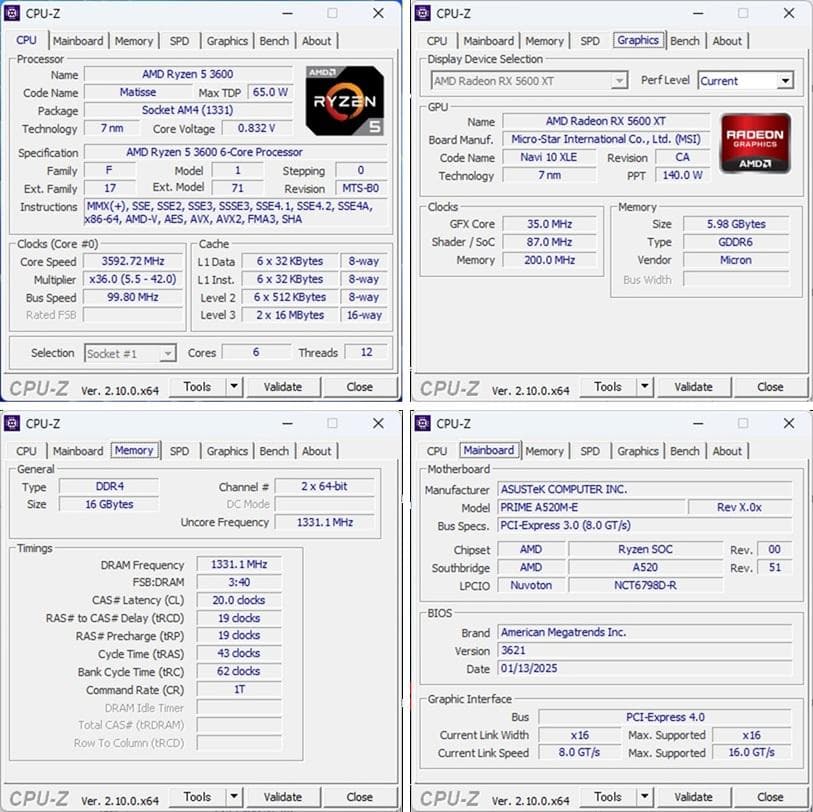
Task: Click the Board Manuf. value 'Micro-Star International Co., Ltd. (MSI)'
Action: tap(606, 139)
